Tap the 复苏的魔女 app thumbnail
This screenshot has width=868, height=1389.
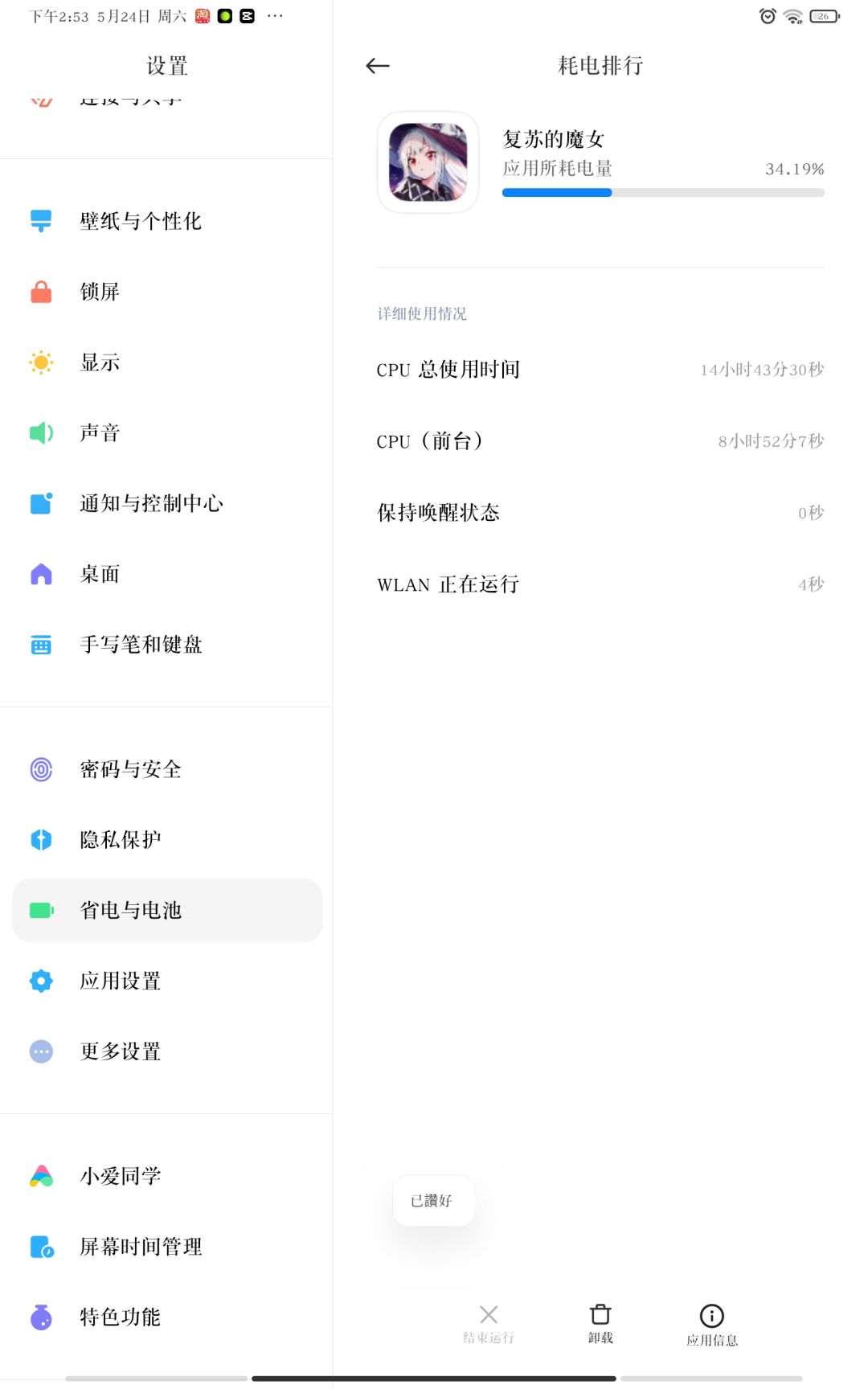[428, 162]
